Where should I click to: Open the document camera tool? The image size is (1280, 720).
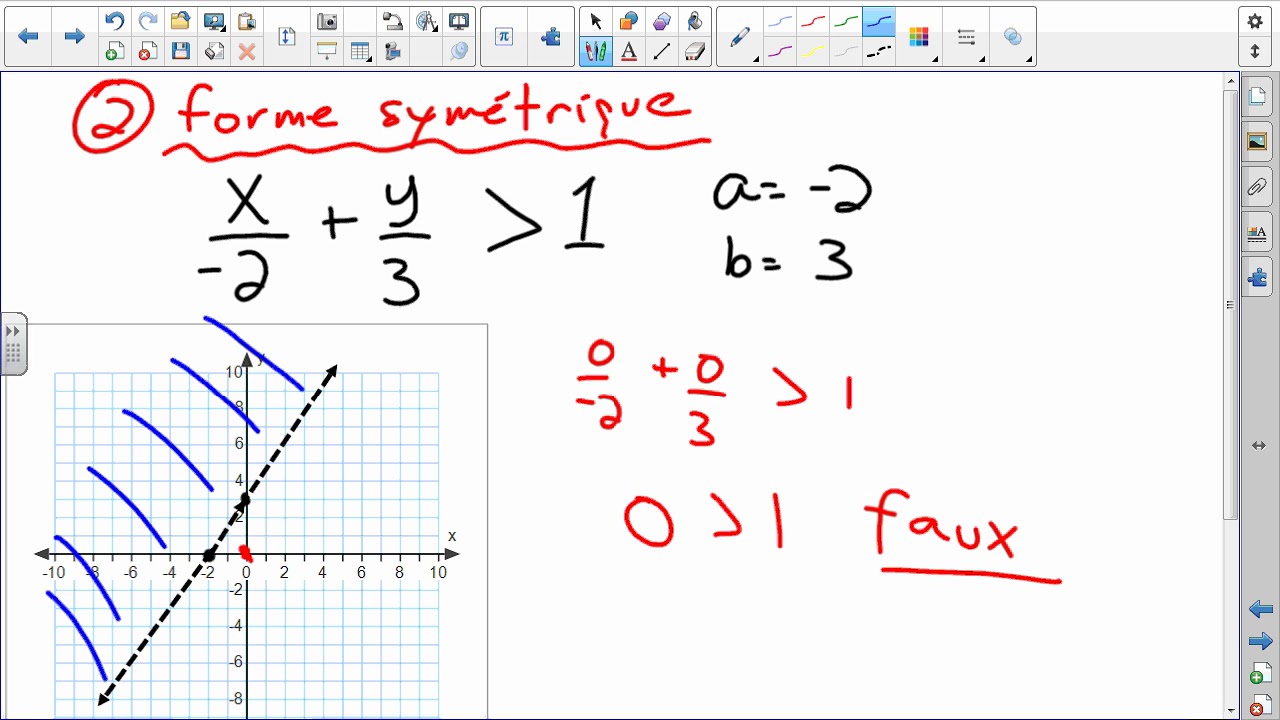[393, 21]
